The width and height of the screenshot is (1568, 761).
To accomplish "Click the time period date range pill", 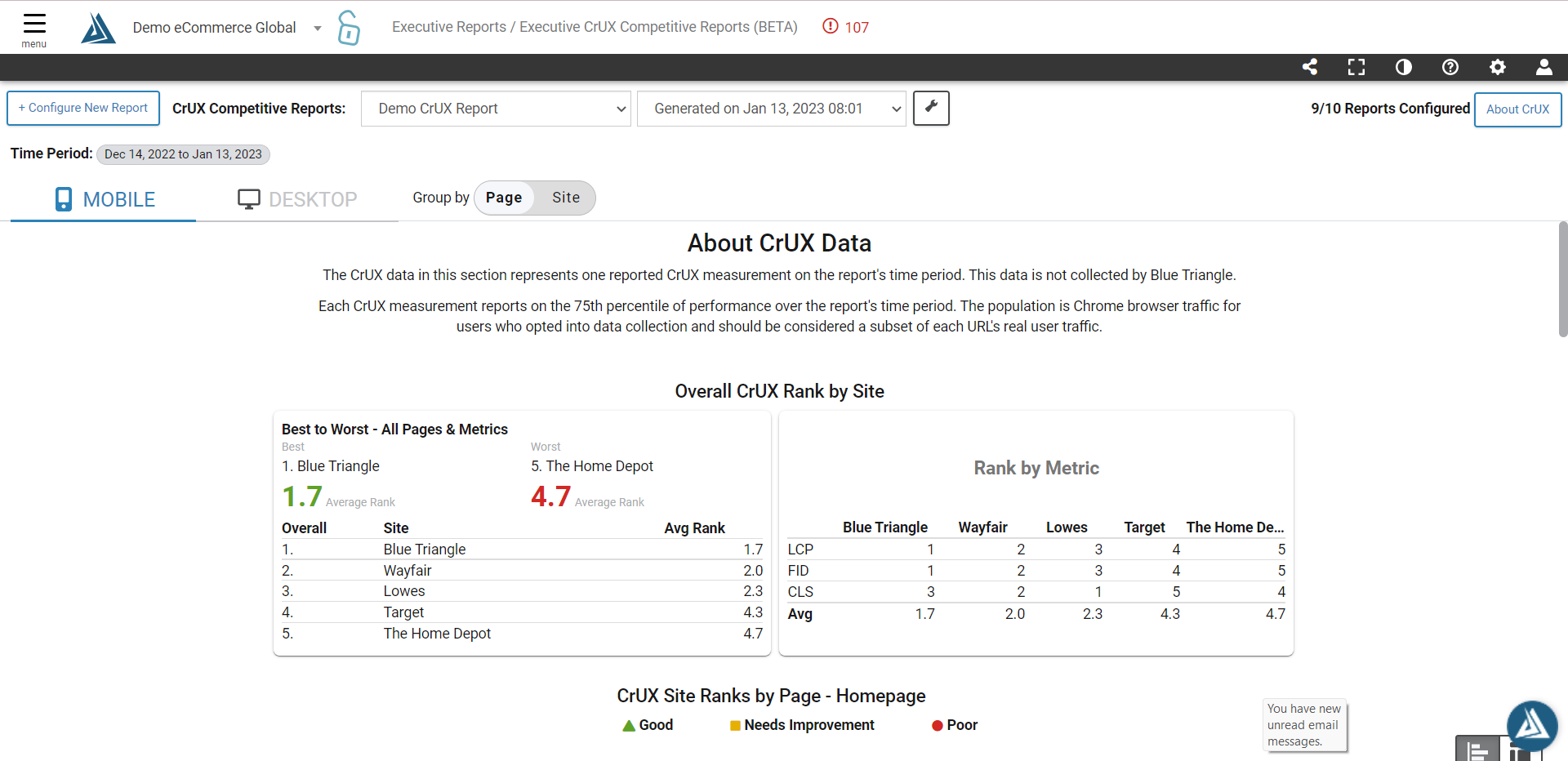I will click(x=183, y=154).
